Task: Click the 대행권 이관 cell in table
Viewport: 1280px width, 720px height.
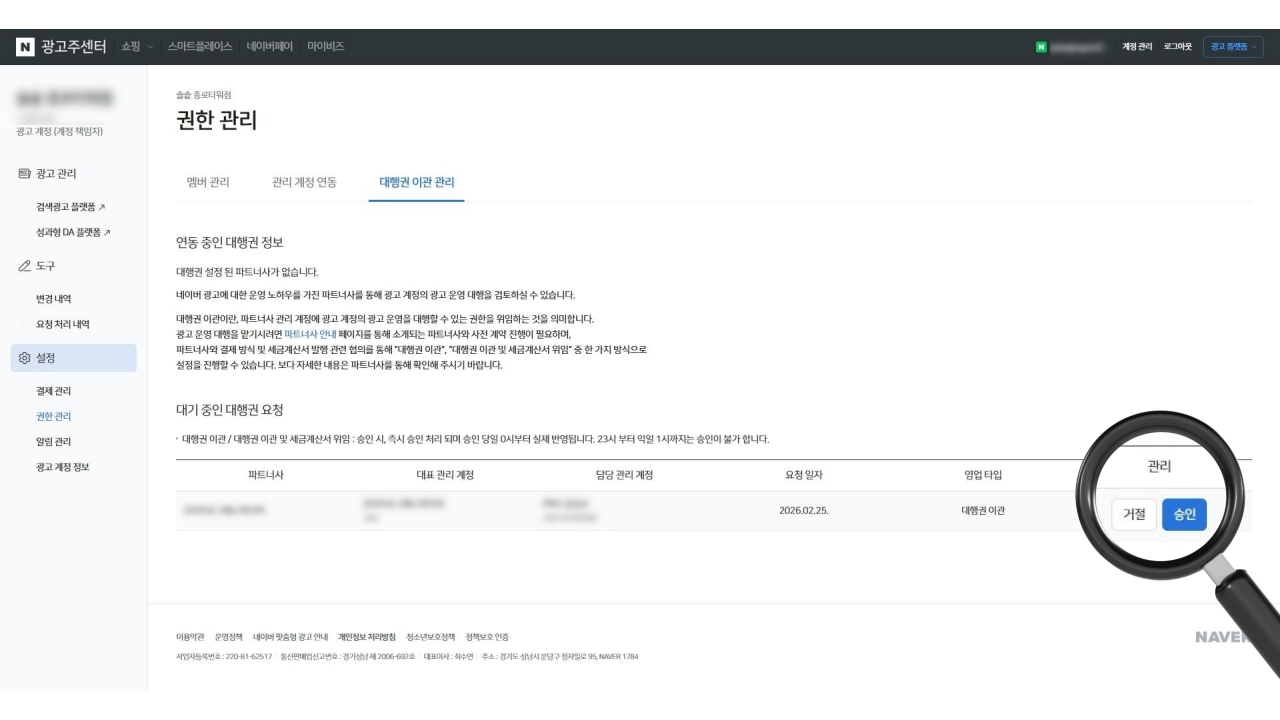Action: pos(983,510)
